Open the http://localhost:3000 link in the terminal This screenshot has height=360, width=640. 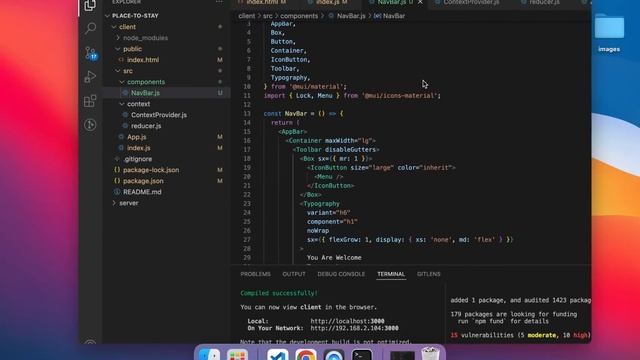point(347,321)
